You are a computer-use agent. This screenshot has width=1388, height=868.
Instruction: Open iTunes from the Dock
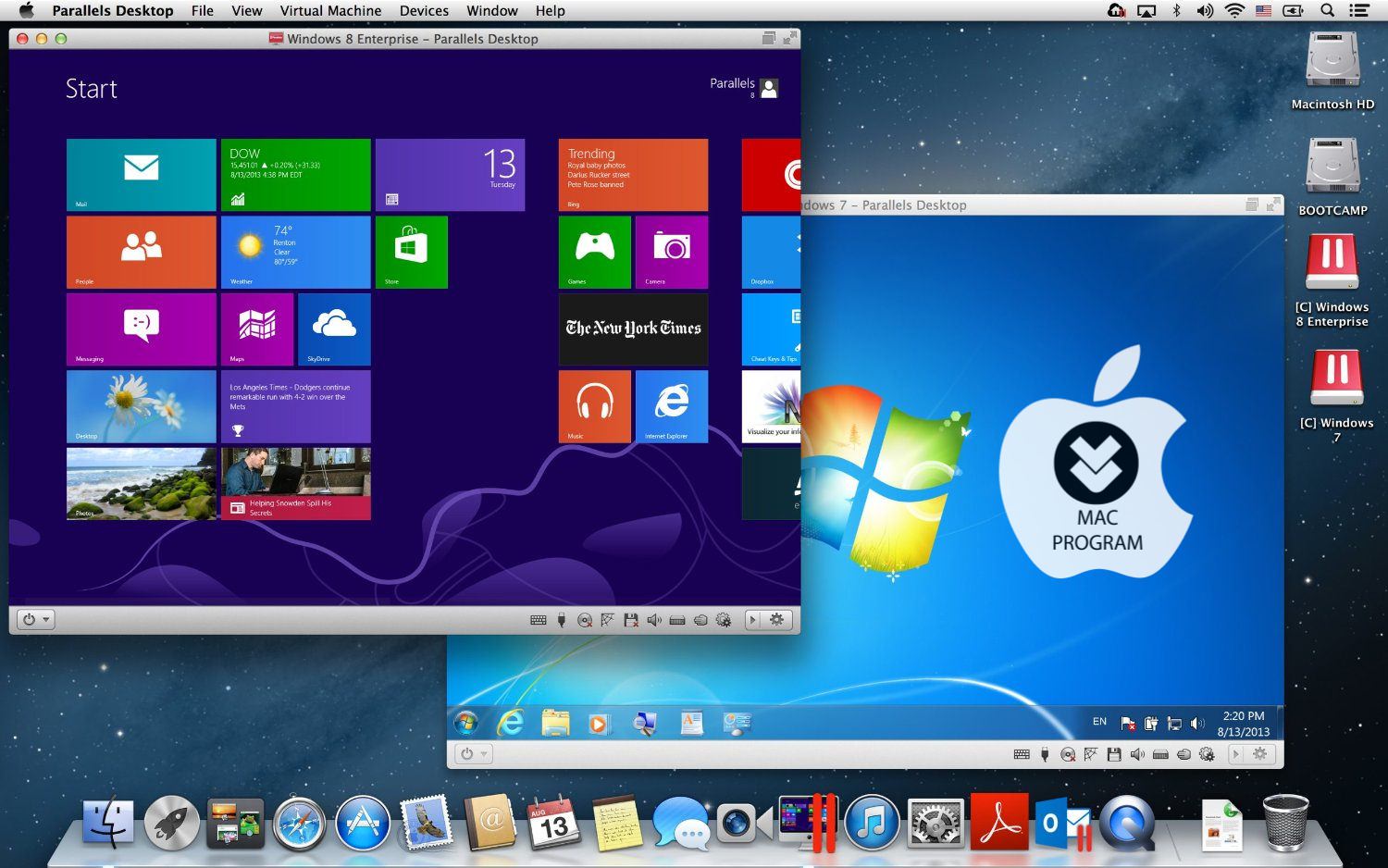click(872, 823)
